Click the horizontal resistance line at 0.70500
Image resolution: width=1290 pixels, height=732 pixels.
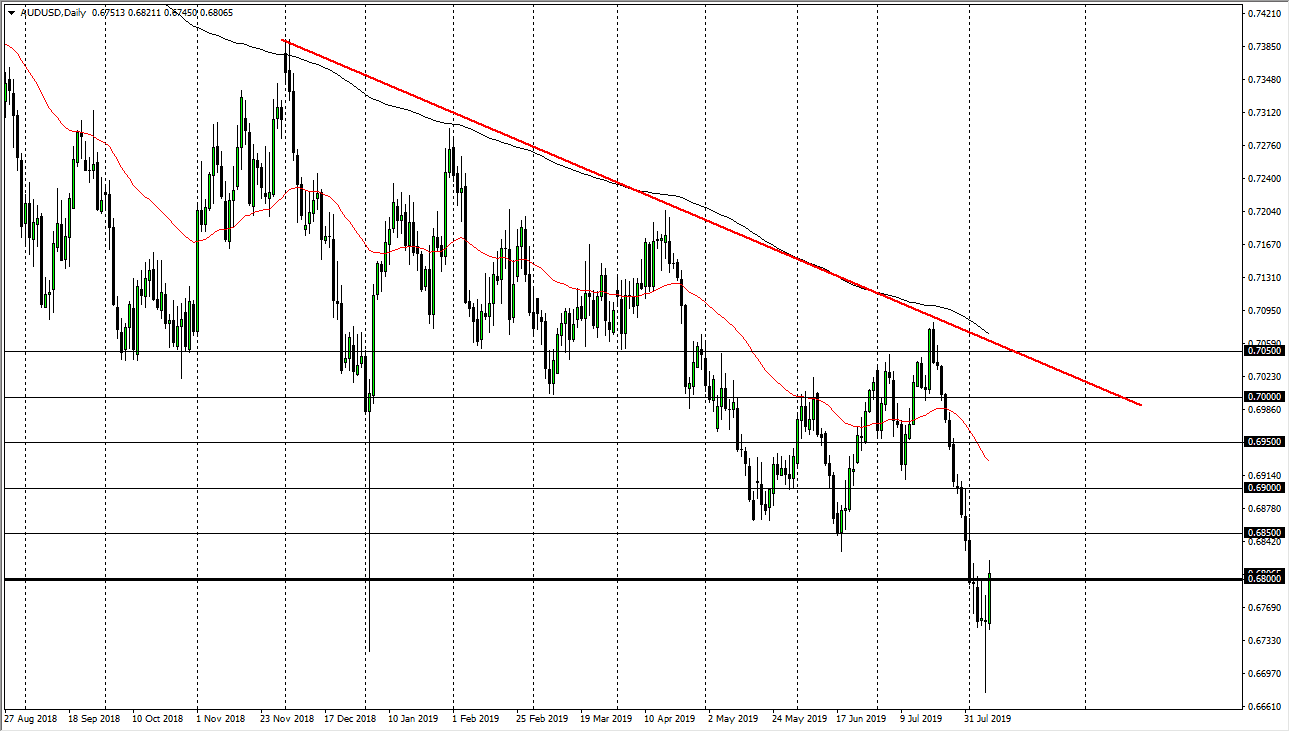(200, 351)
